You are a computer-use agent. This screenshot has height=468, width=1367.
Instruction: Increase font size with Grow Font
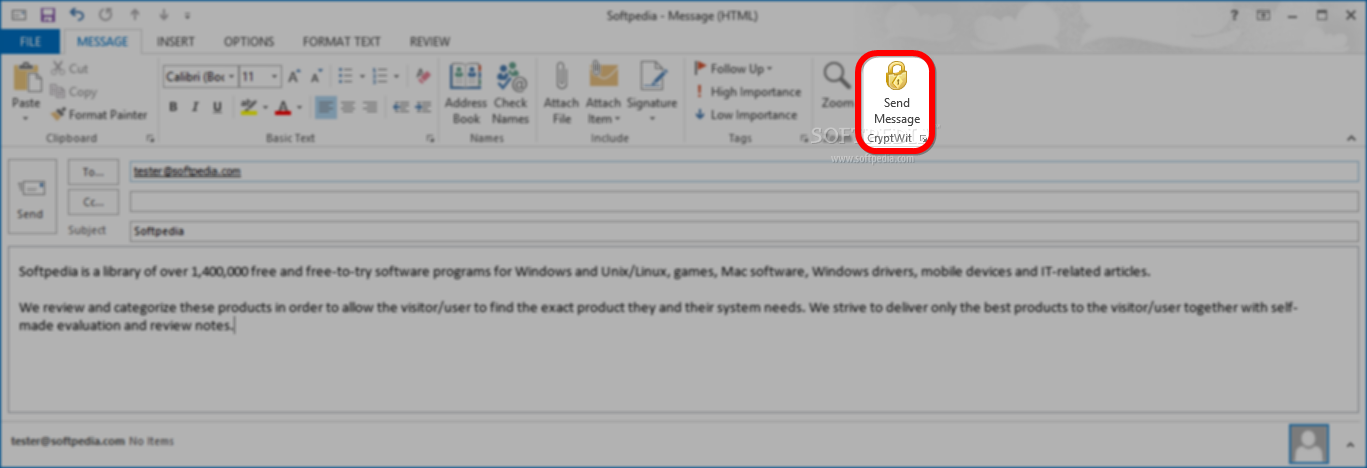tap(293, 76)
